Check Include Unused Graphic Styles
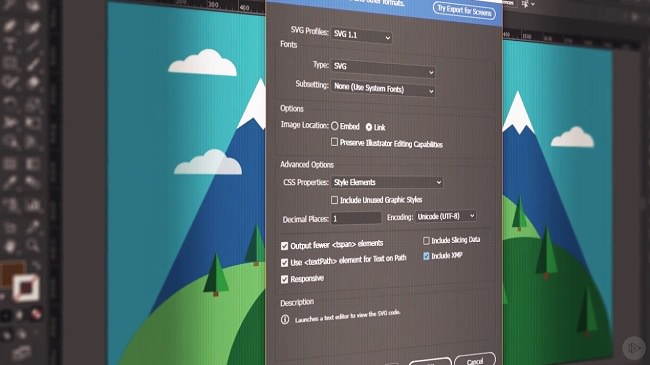 [x=334, y=200]
